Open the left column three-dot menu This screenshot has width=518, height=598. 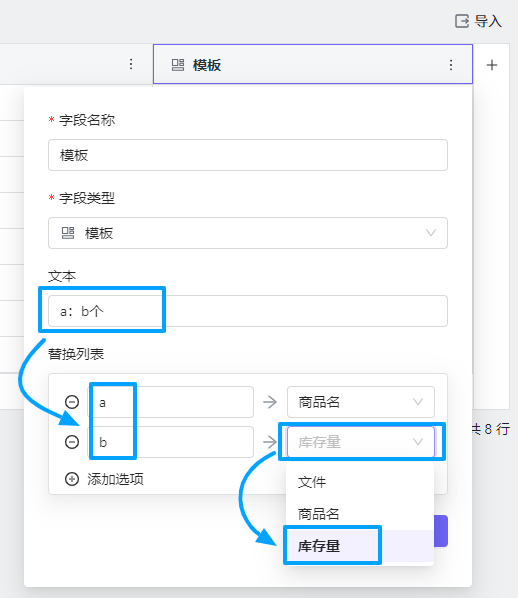point(131,64)
